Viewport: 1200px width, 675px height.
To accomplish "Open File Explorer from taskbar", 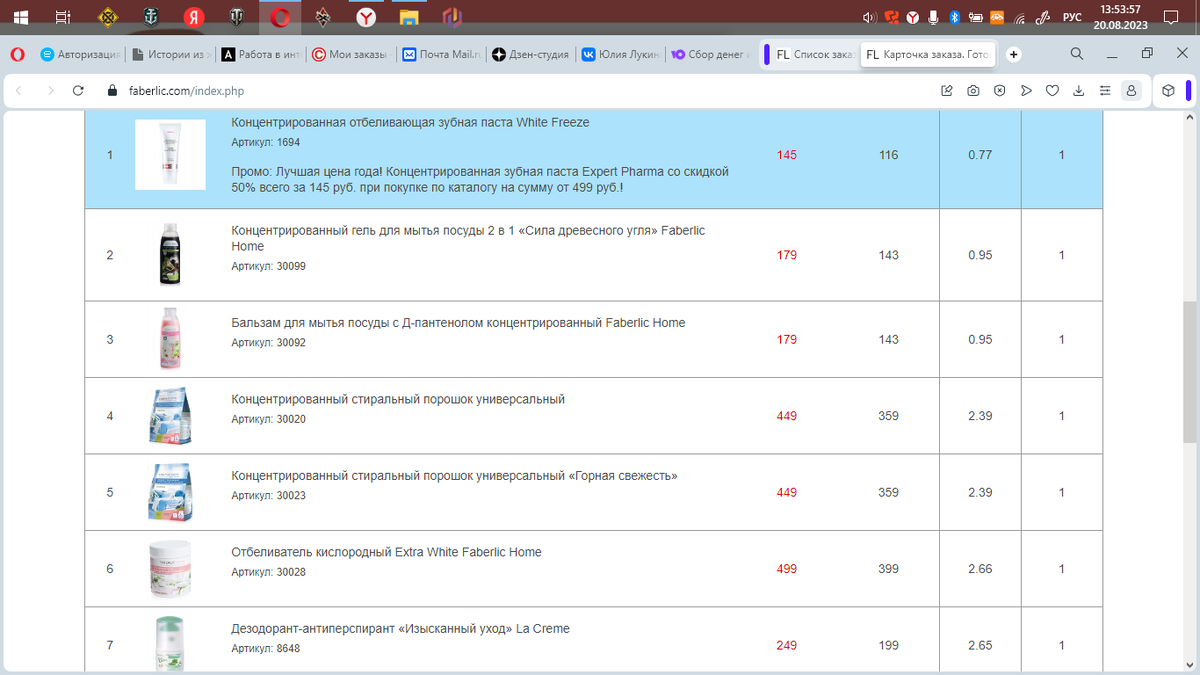I will coord(409,17).
